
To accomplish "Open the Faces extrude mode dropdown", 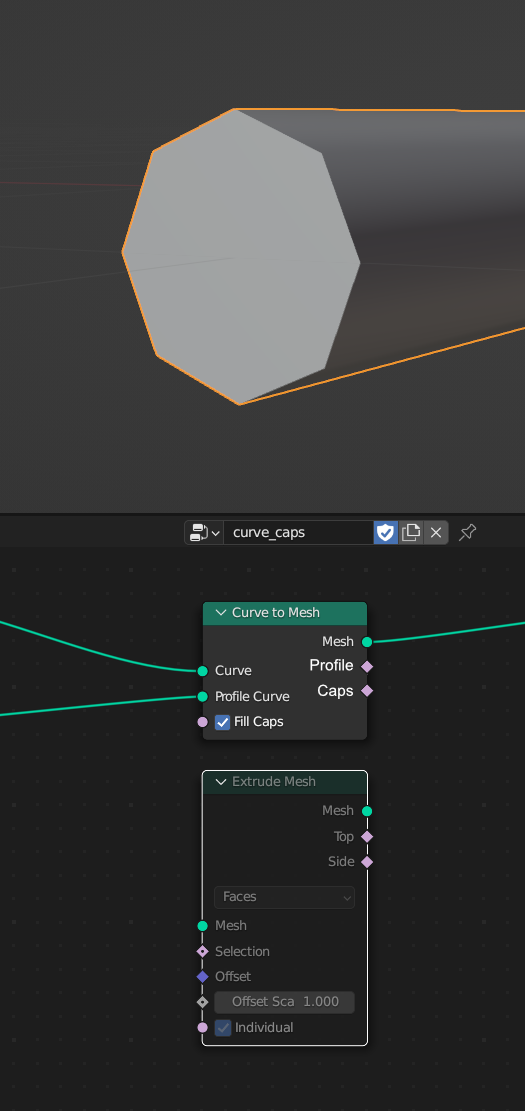I will (x=285, y=897).
